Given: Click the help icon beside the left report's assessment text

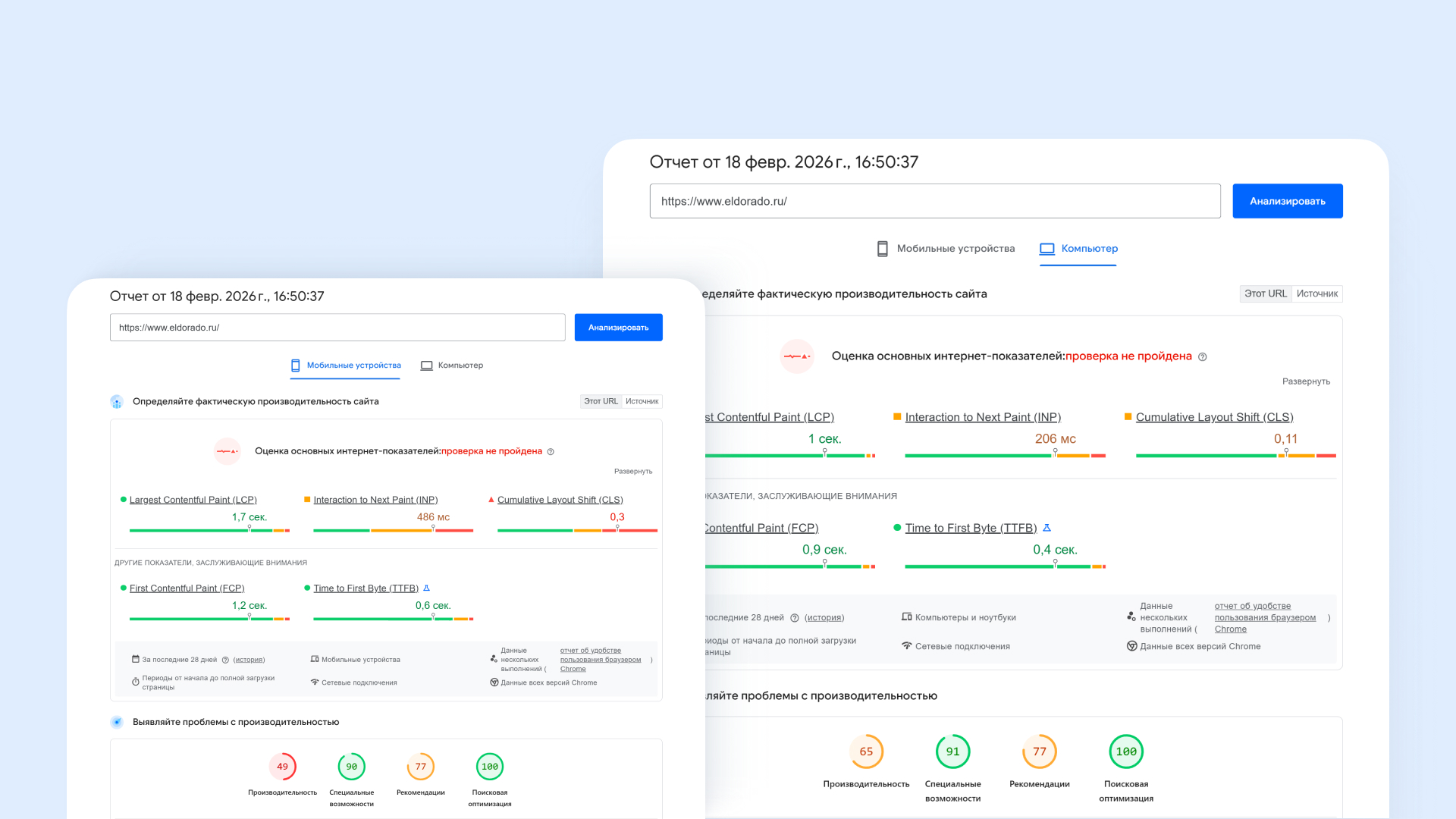Looking at the screenshot, I should (551, 452).
